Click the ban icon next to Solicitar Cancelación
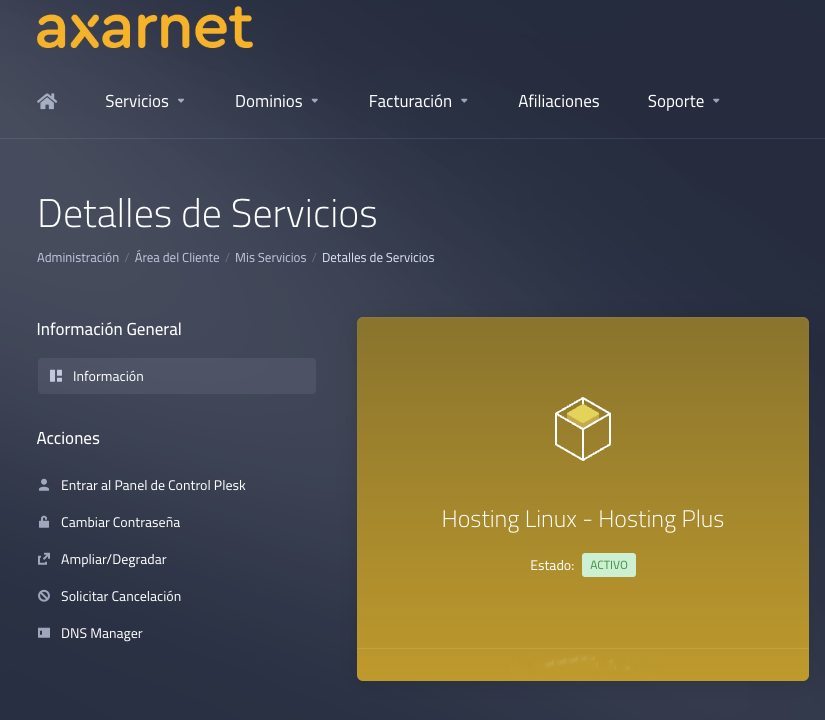 [x=44, y=596]
